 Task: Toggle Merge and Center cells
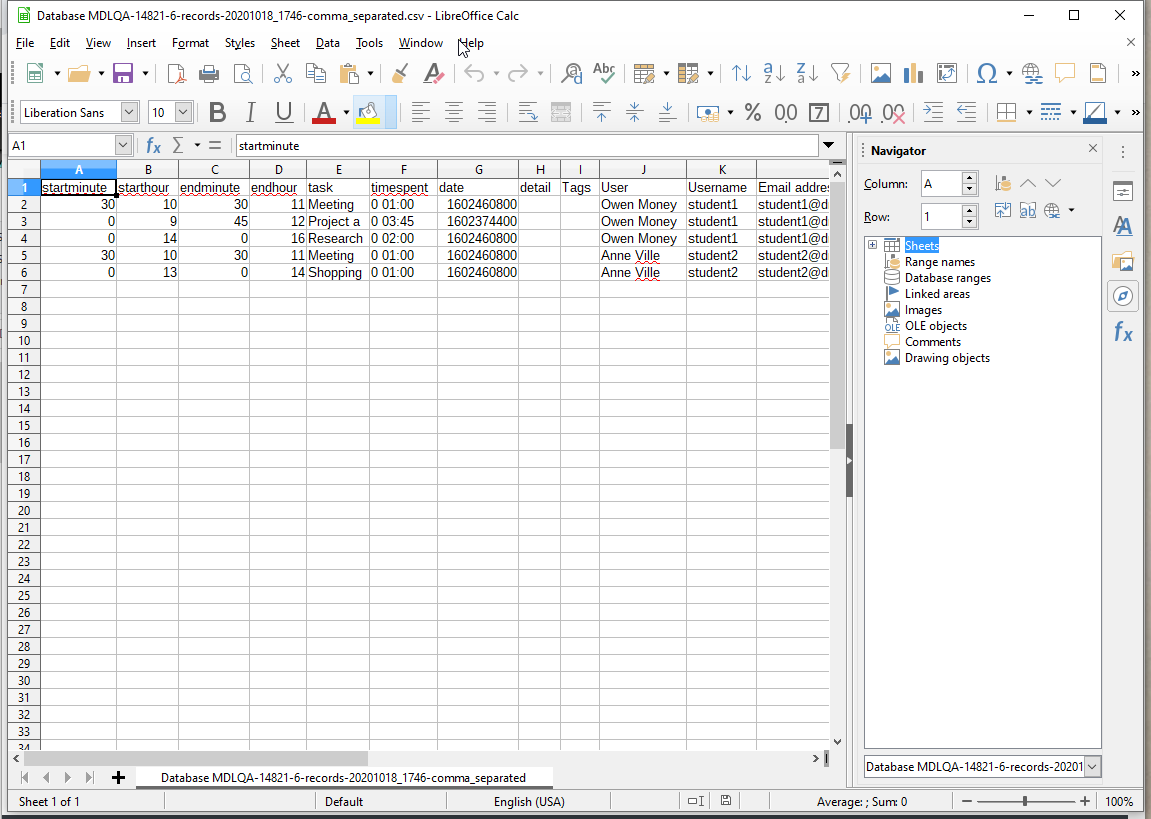coord(561,112)
